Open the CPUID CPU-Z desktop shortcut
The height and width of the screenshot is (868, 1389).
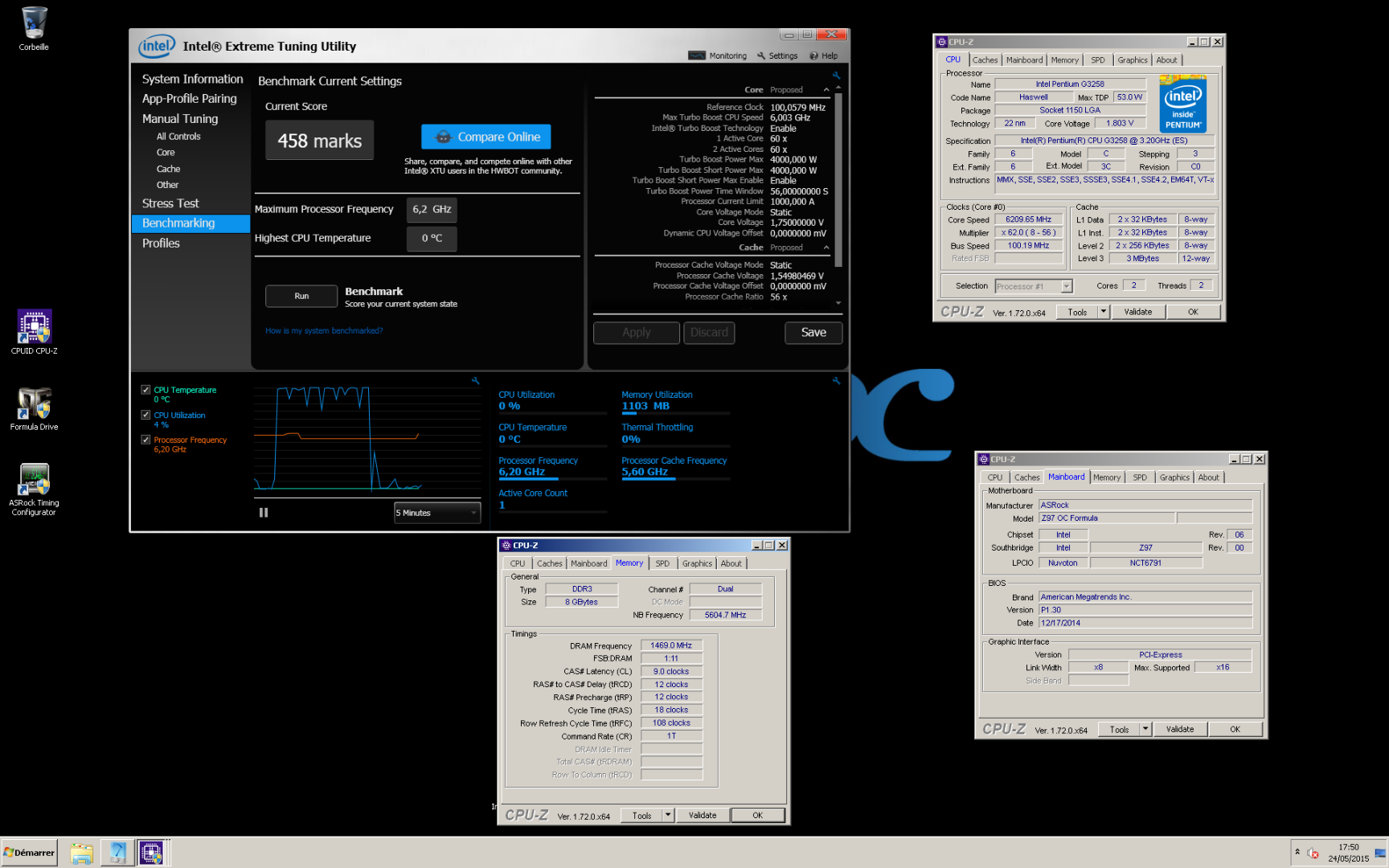pos(34,332)
